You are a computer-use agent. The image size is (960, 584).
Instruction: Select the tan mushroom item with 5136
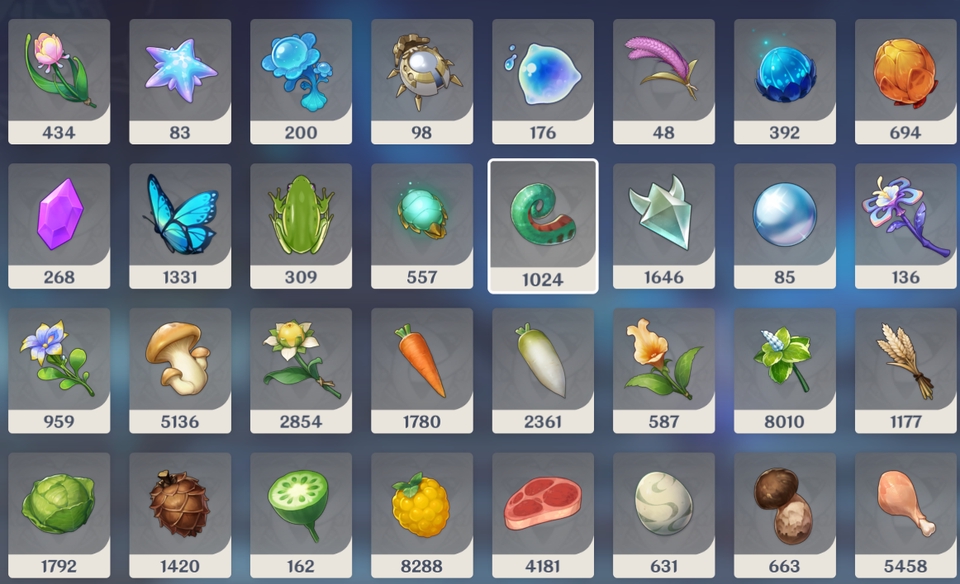(x=180, y=370)
